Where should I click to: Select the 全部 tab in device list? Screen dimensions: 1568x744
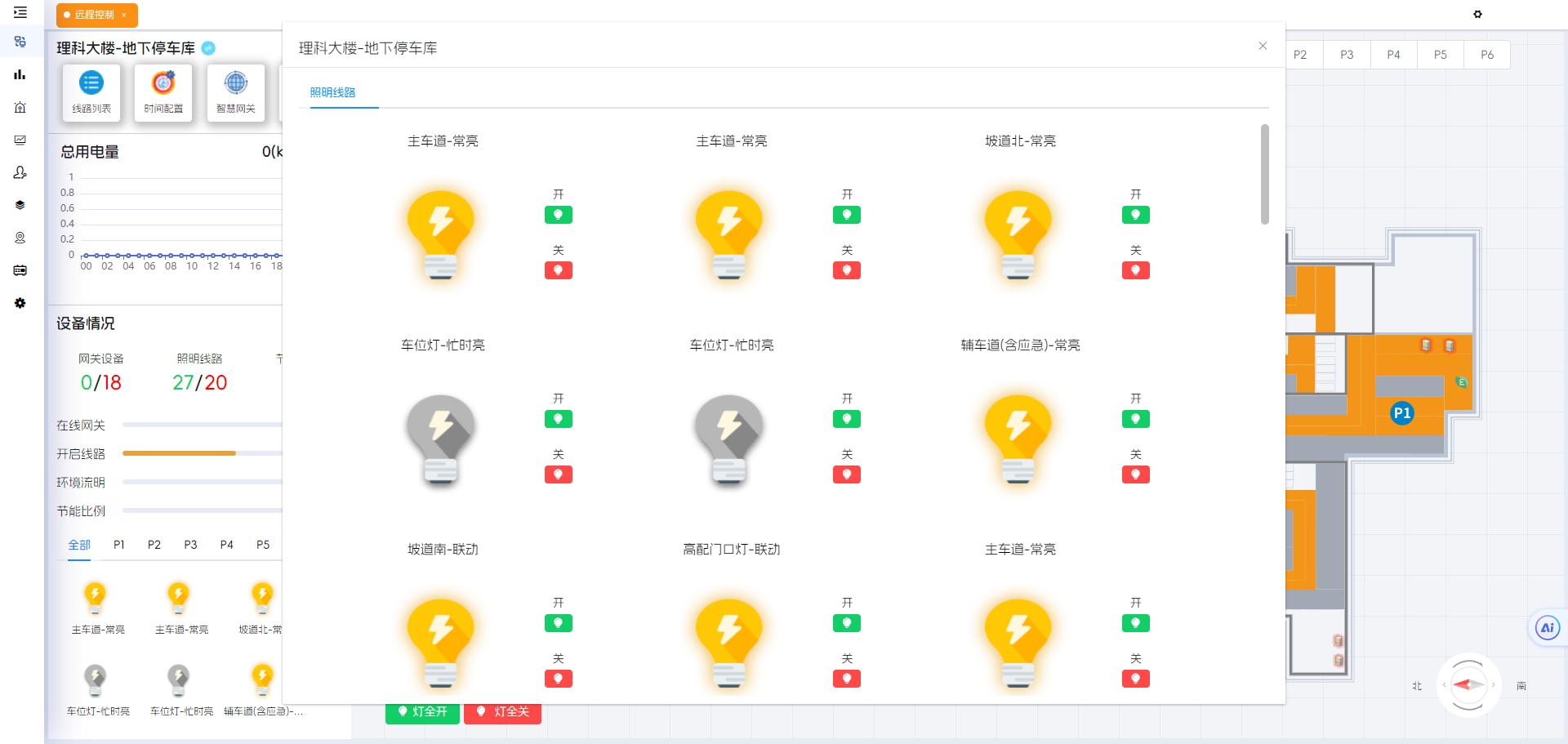click(79, 545)
